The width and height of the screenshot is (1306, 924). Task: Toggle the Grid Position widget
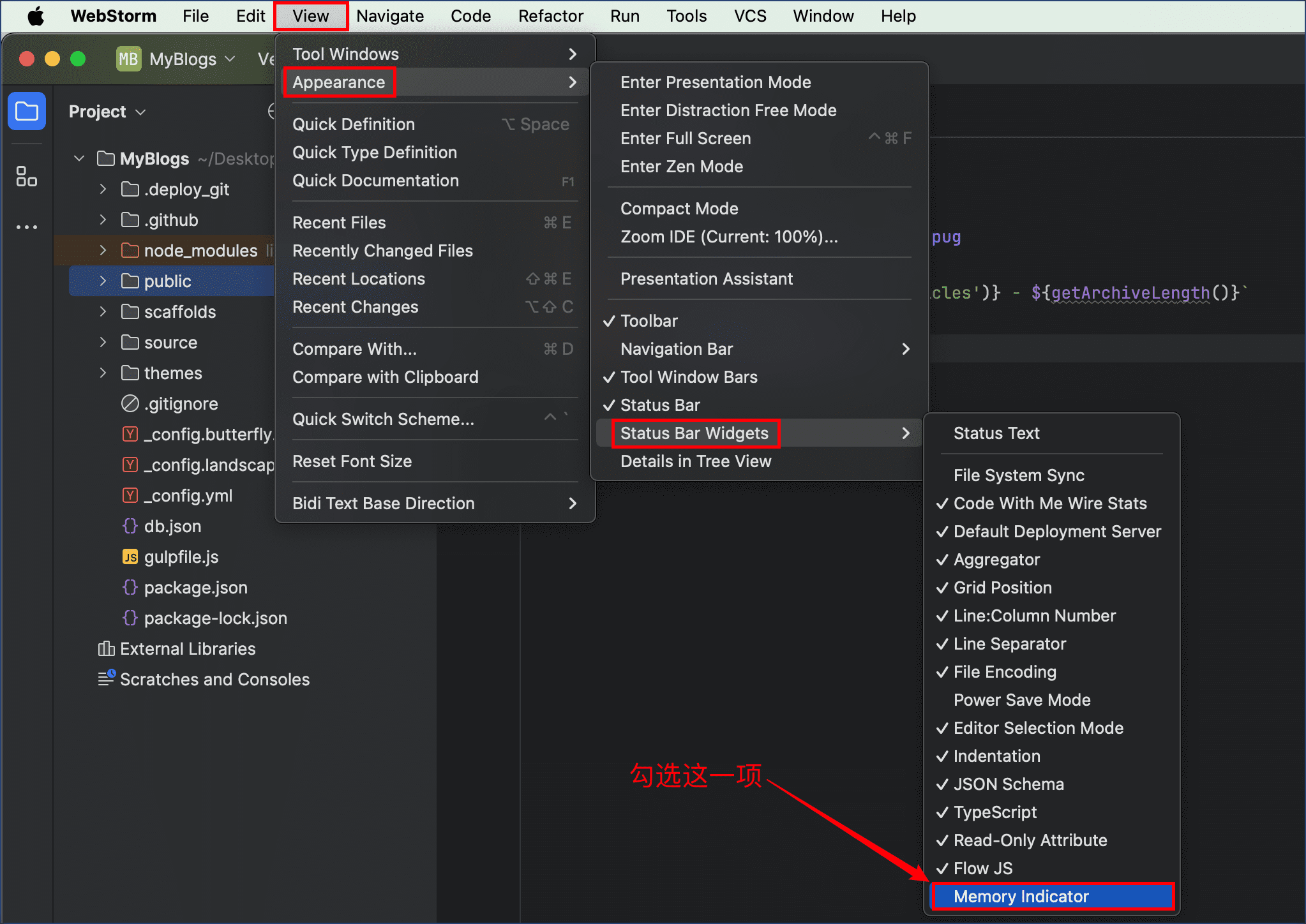click(x=1052, y=588)
